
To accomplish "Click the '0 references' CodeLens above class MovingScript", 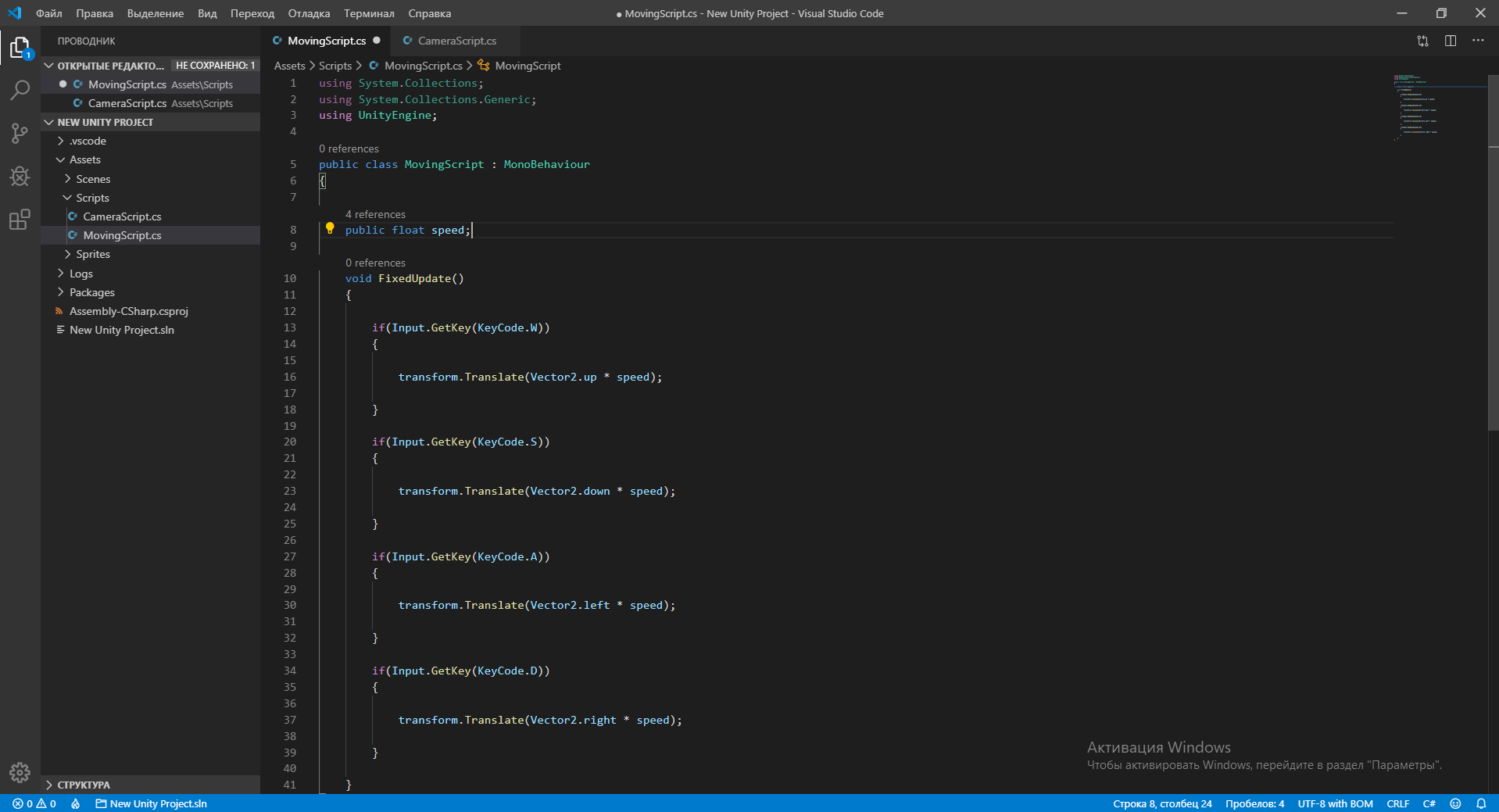I will coord(349,148).
